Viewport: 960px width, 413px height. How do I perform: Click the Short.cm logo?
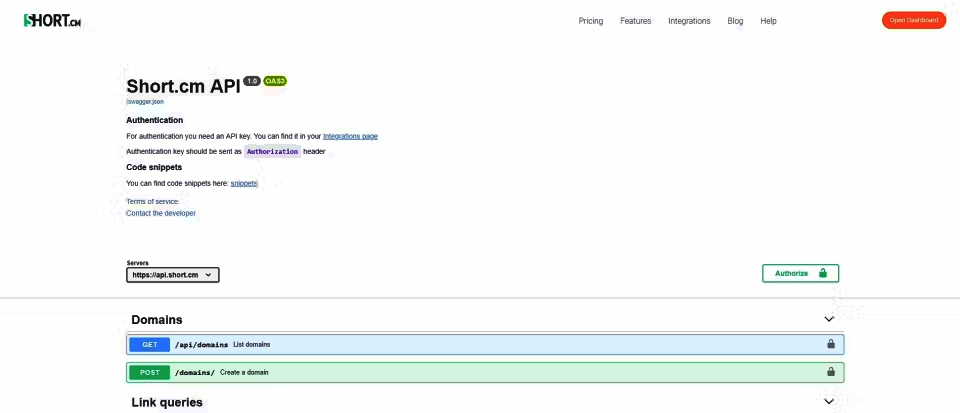coord(52,21)
